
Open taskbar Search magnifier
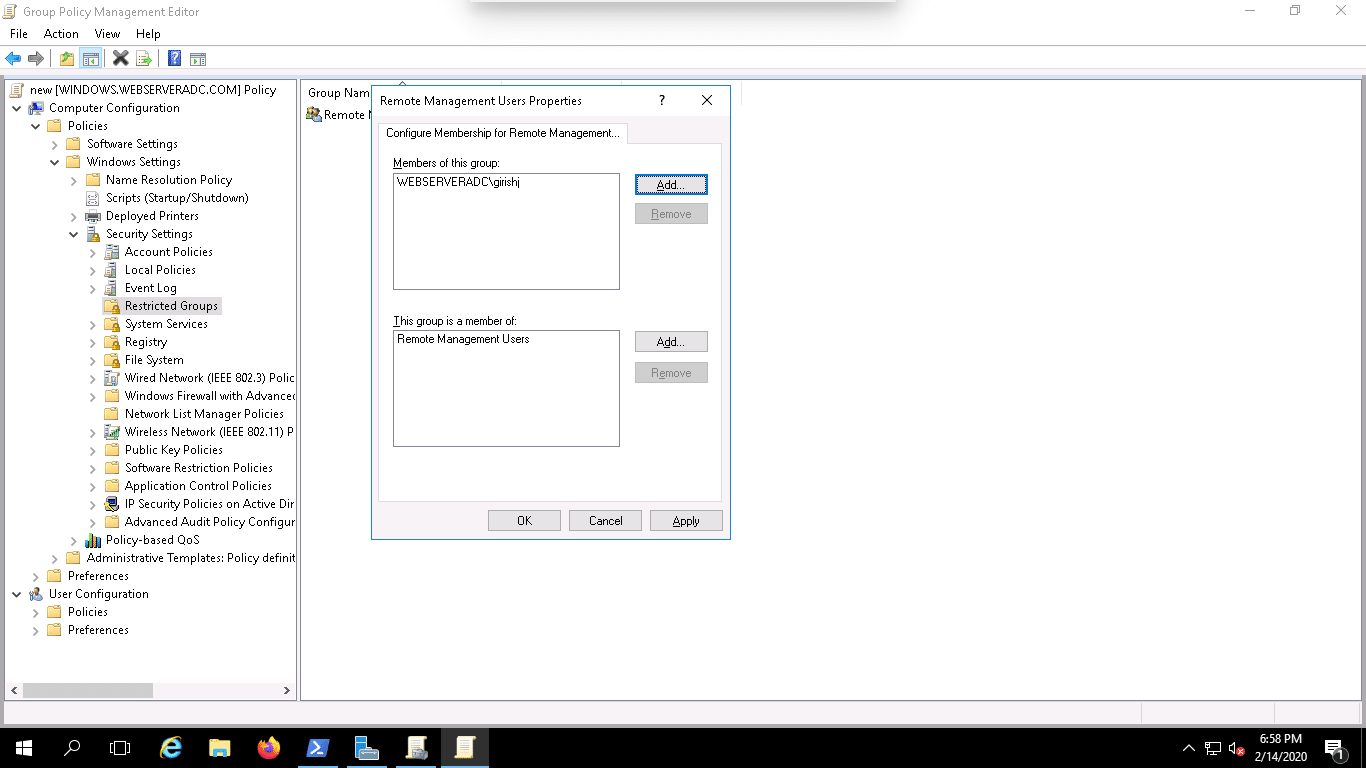click(72, 747)
